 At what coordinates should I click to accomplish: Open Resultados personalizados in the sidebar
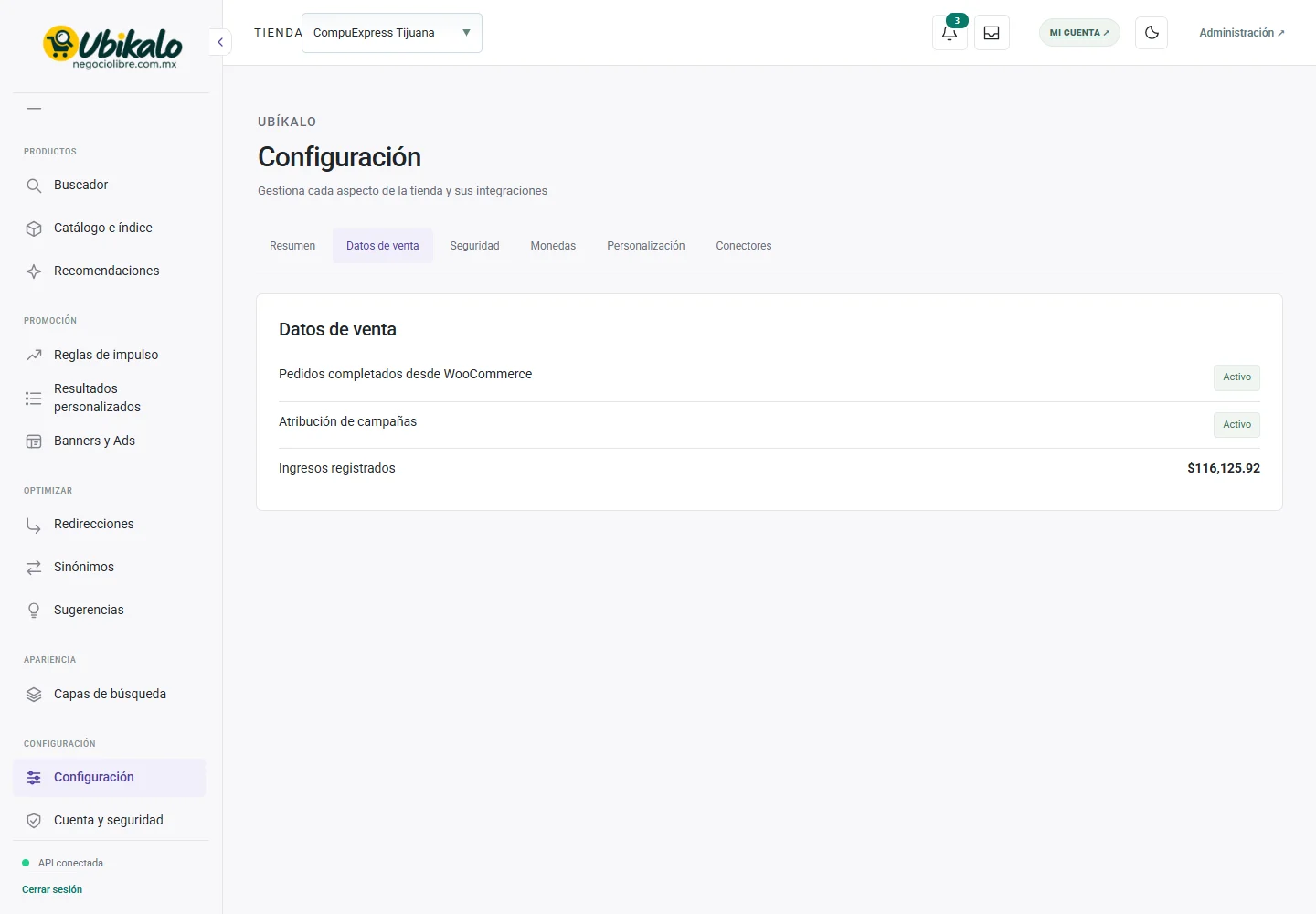click(110, 398)
